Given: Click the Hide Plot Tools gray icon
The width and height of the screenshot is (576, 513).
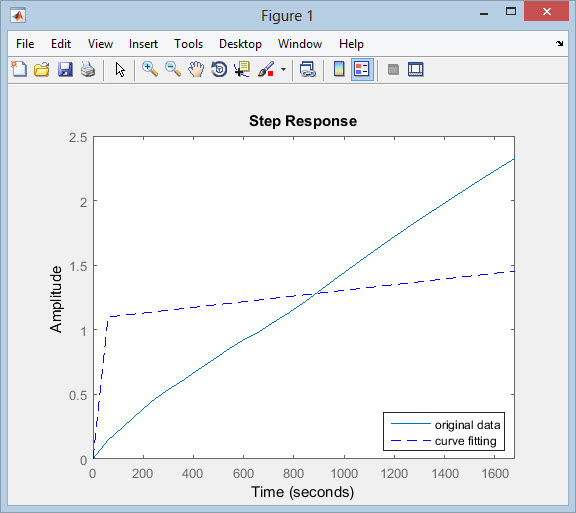Looking at the screenshot, I should click(393, 69).
